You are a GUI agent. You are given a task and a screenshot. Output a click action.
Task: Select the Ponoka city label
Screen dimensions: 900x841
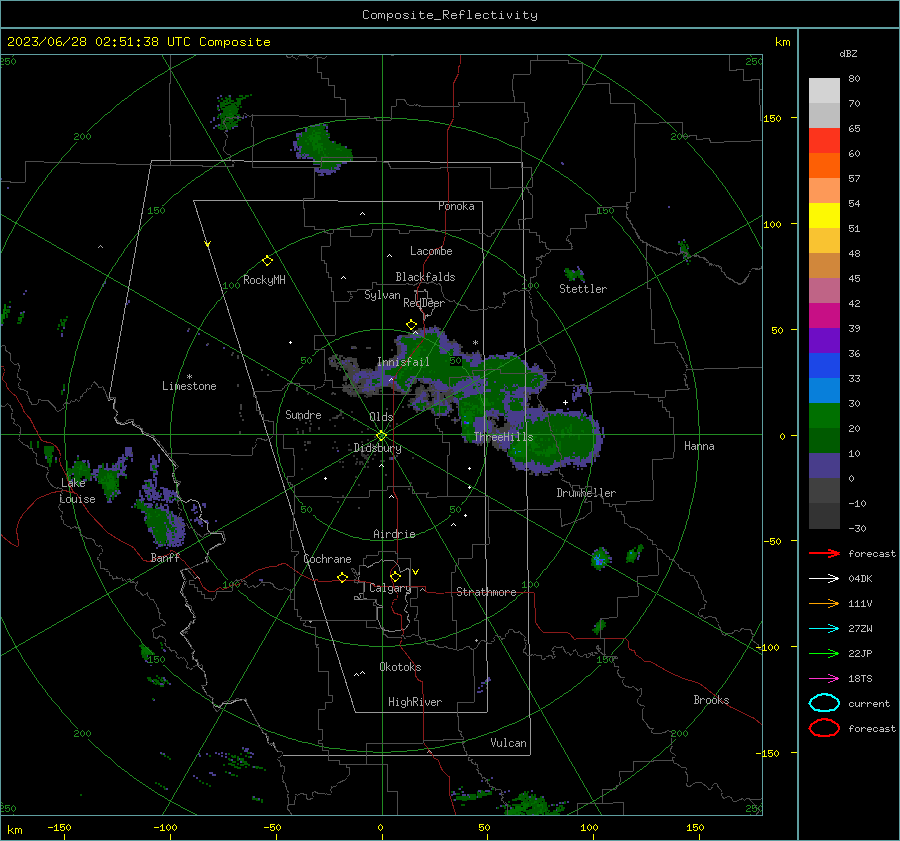pyautogui.click(x=456, y=206)
